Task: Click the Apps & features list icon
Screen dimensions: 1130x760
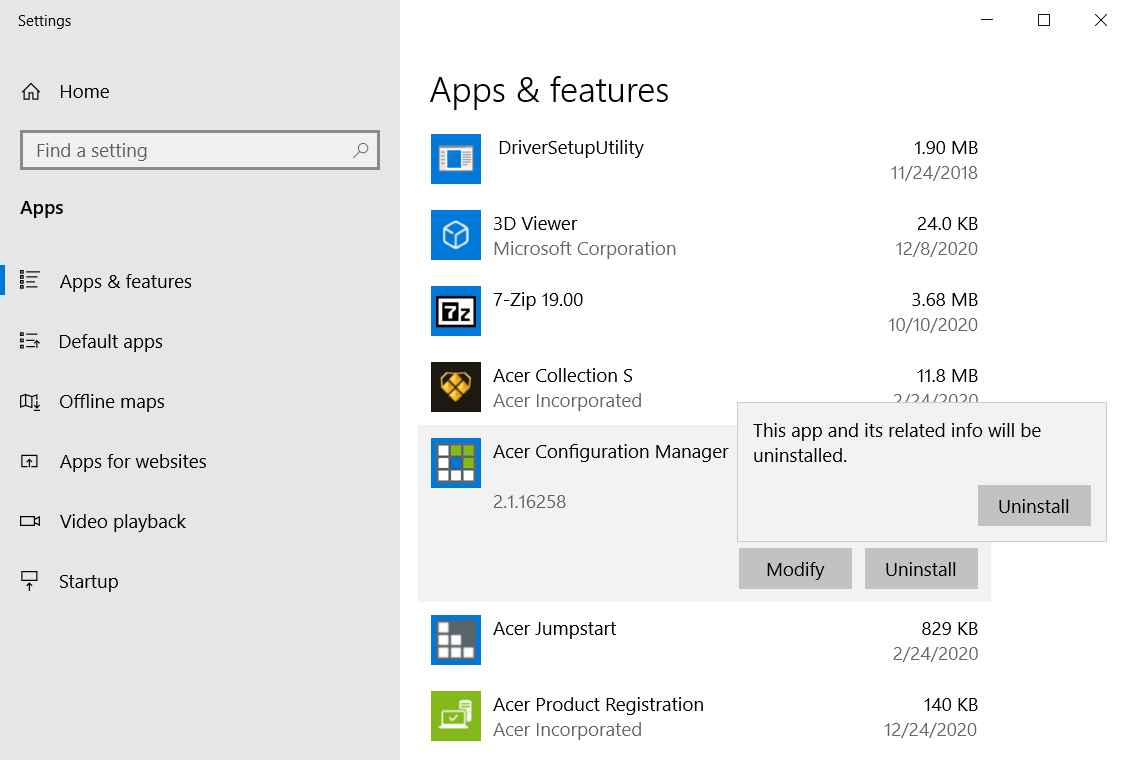Action: click(x=30, y=280)
